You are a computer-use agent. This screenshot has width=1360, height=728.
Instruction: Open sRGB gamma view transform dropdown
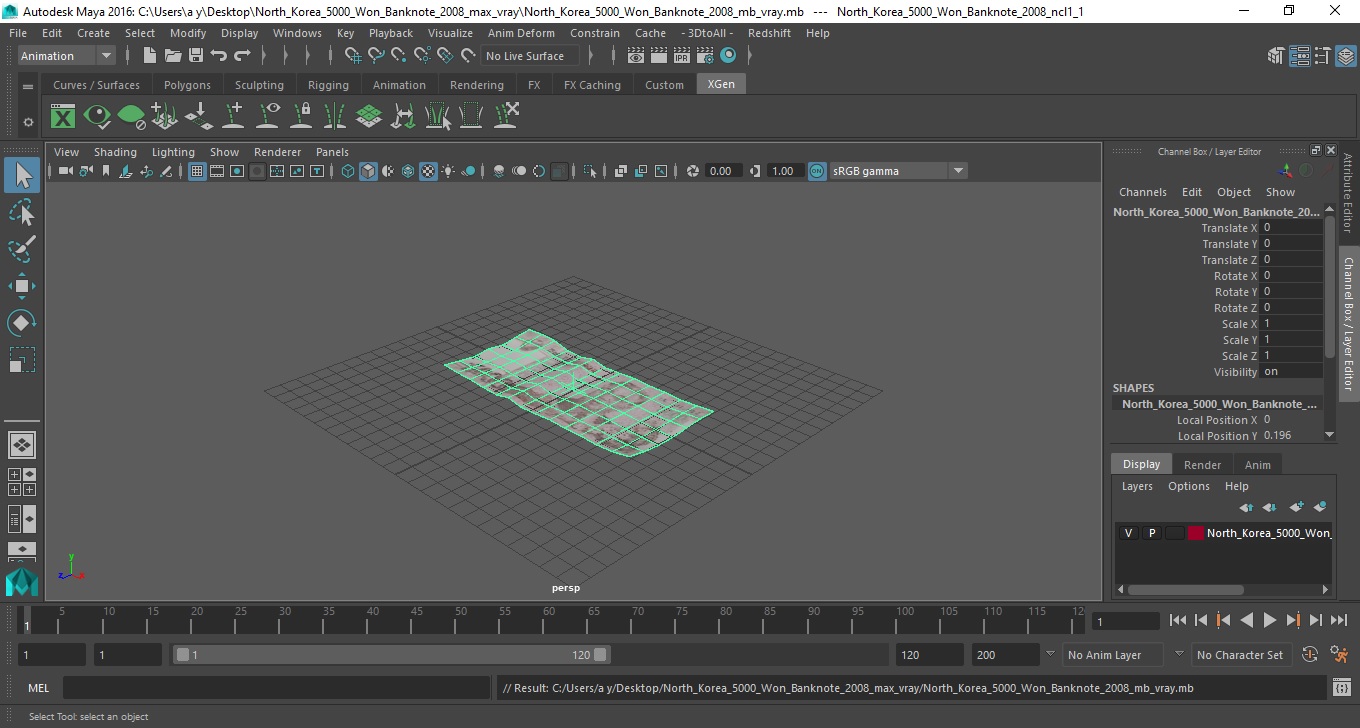897,171
